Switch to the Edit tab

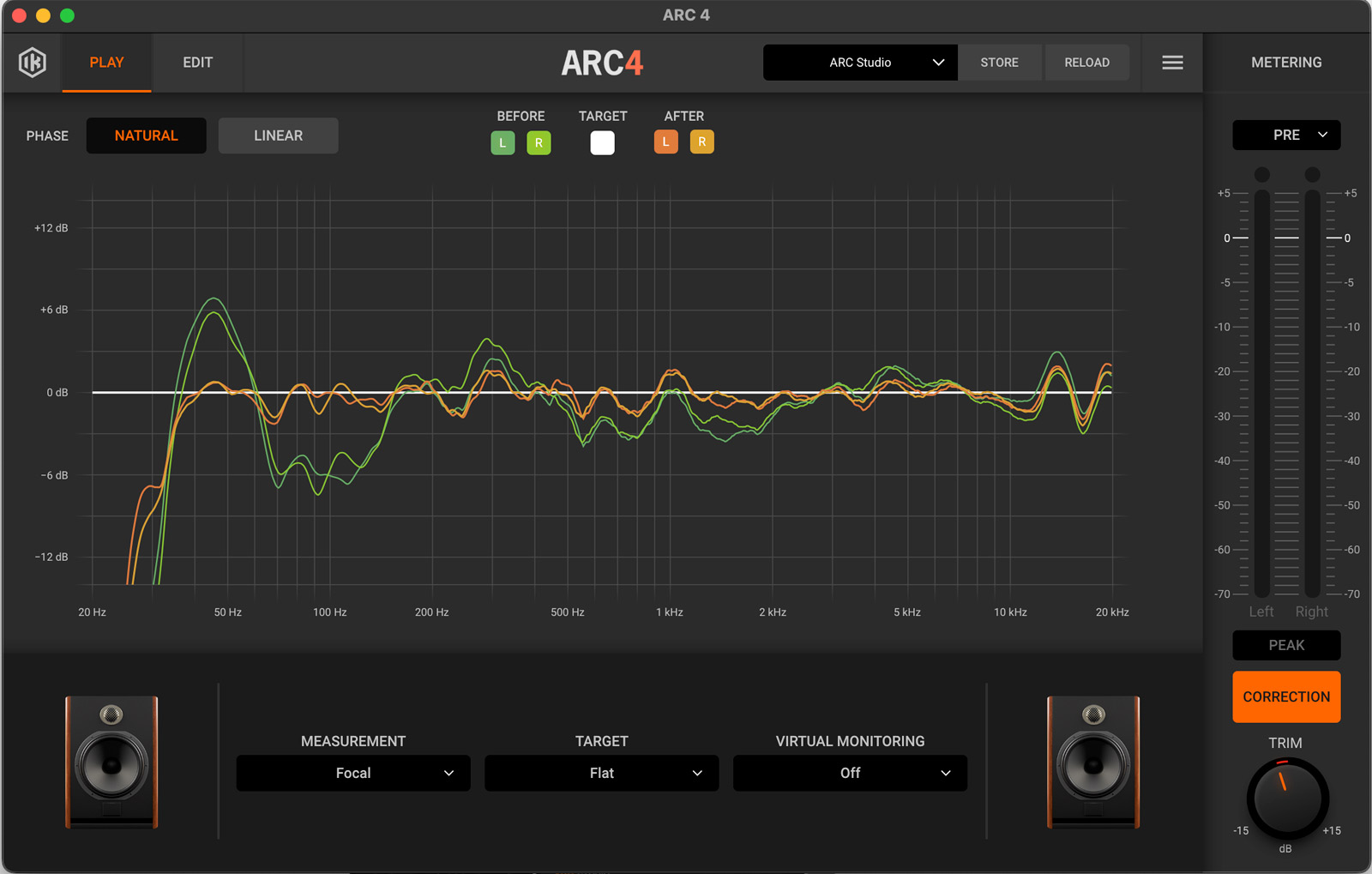pyautogui.click(x=197, y=63)
